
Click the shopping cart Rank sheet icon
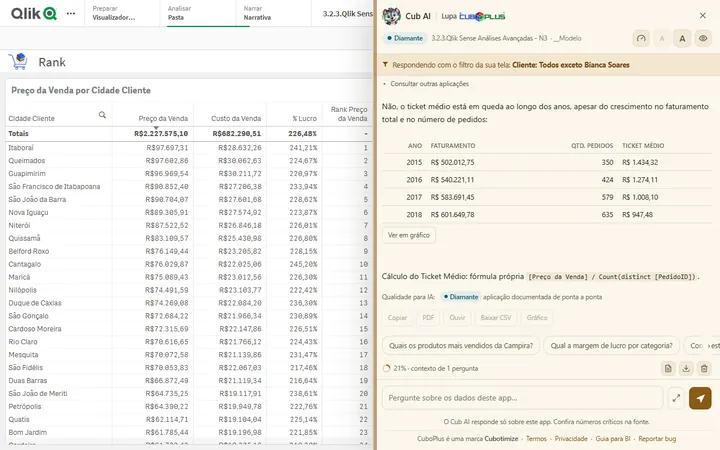click(18, 62)
